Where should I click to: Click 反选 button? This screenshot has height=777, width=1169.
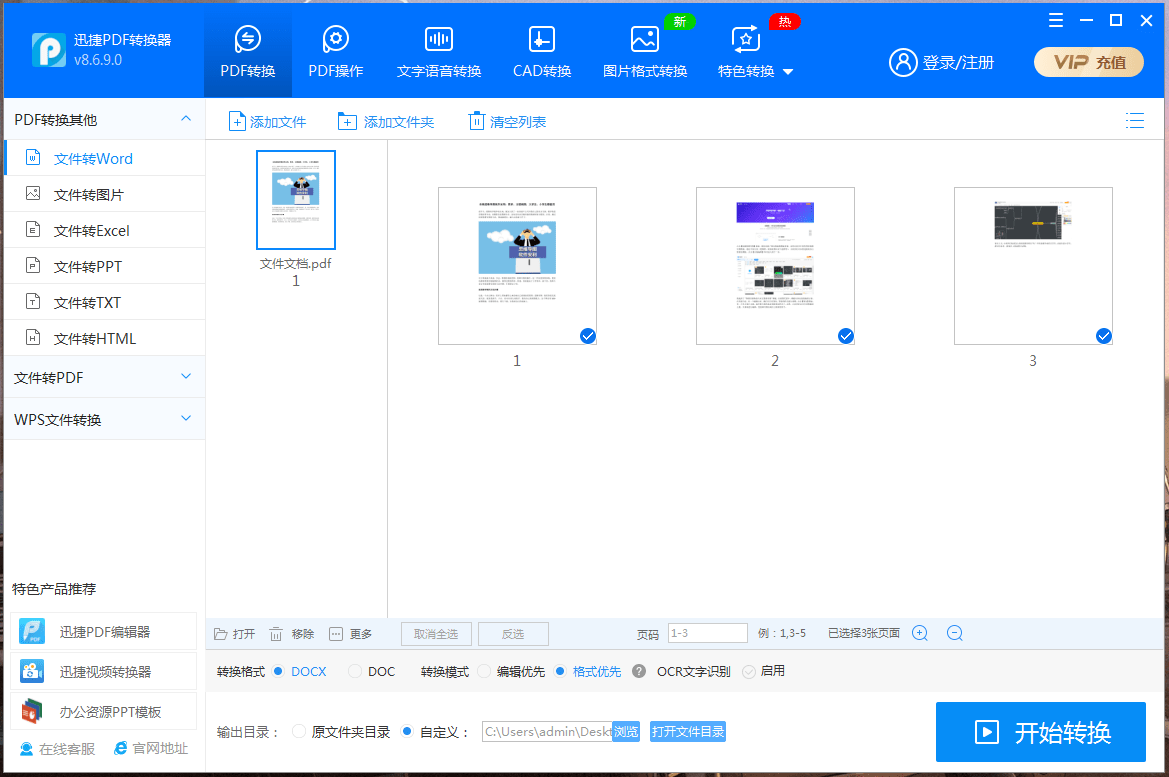[x=513, y=634]
